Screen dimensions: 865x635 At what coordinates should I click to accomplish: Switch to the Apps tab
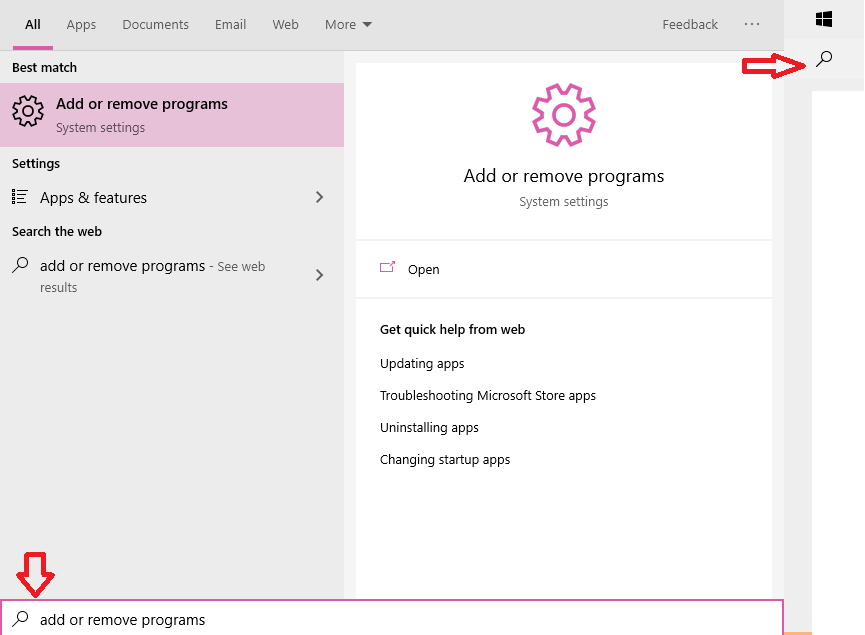pyautogui.click(x=81, y=24)
